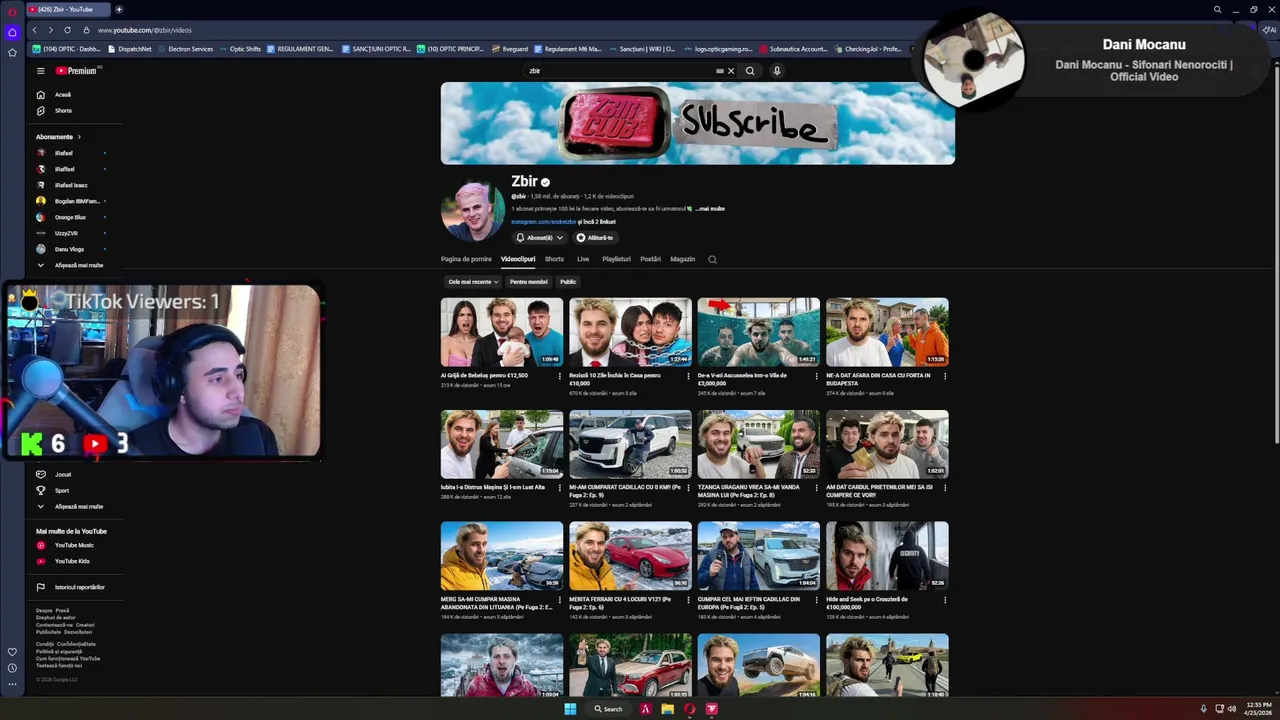Open the Magazin tab
Screen dimensions: 1280x720
pyautogui.click(x=683, y=259)
